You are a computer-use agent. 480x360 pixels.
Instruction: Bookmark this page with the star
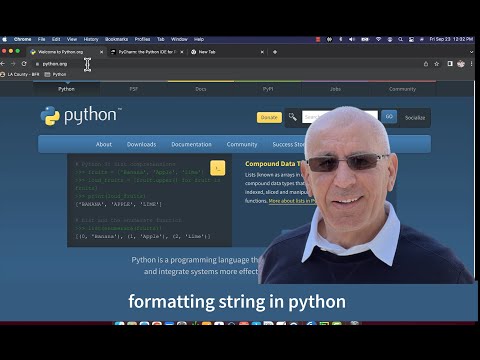(x=437, y=64)
